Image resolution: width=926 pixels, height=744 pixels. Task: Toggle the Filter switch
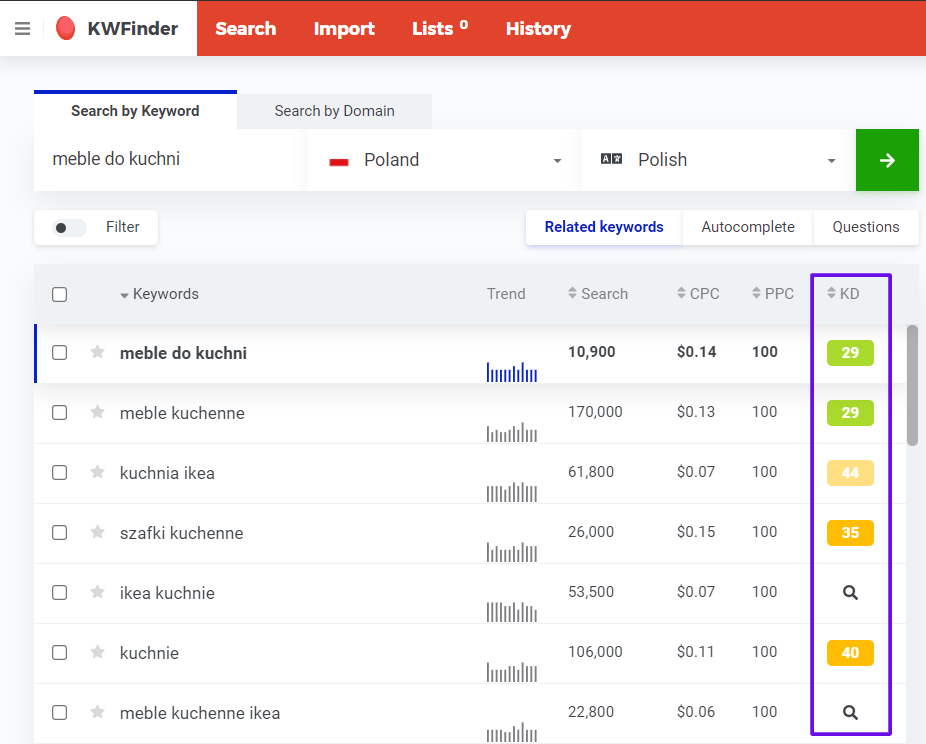click(x=69, y=227)
